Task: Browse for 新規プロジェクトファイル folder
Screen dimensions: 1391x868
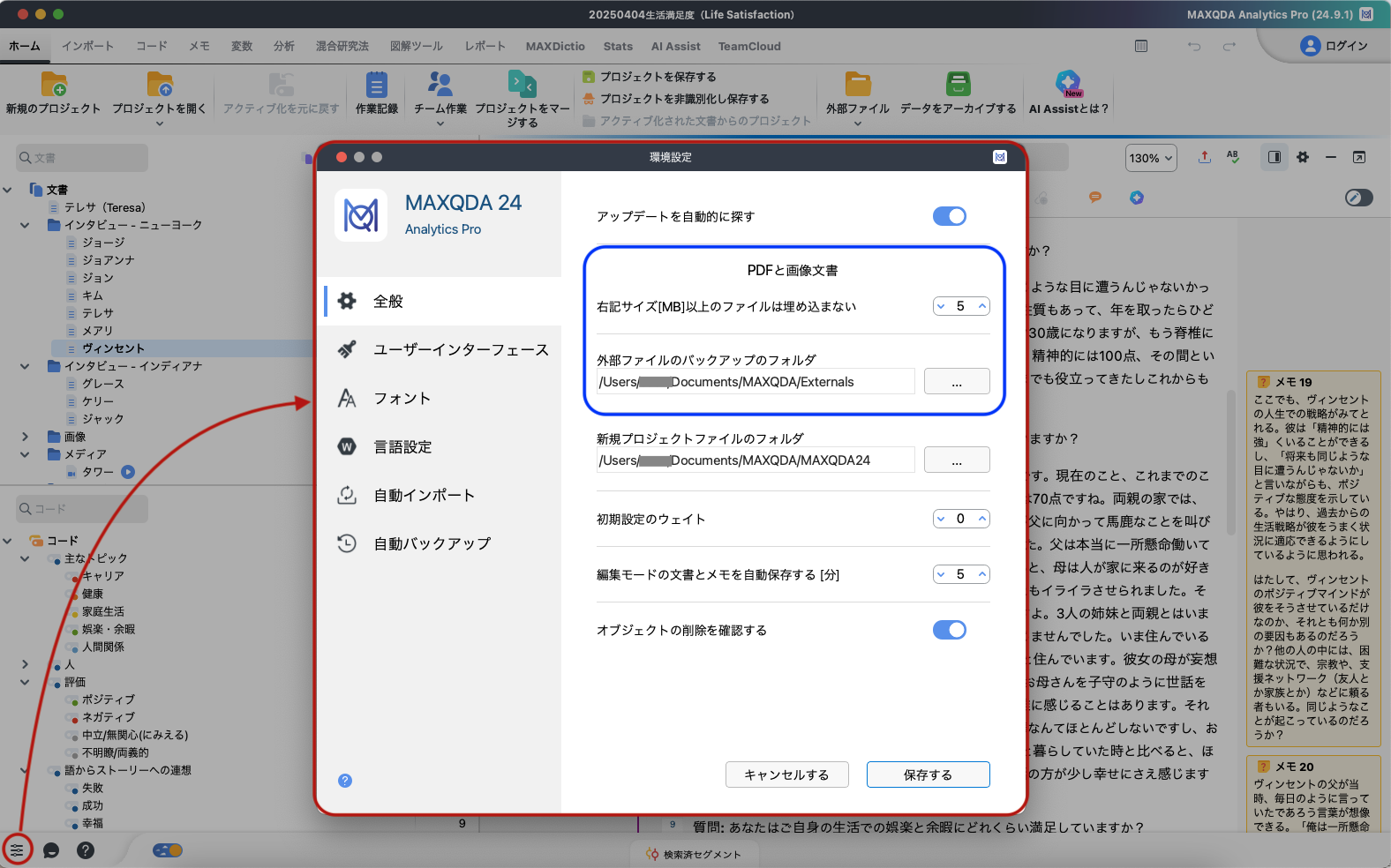Action: coord(957,460)
